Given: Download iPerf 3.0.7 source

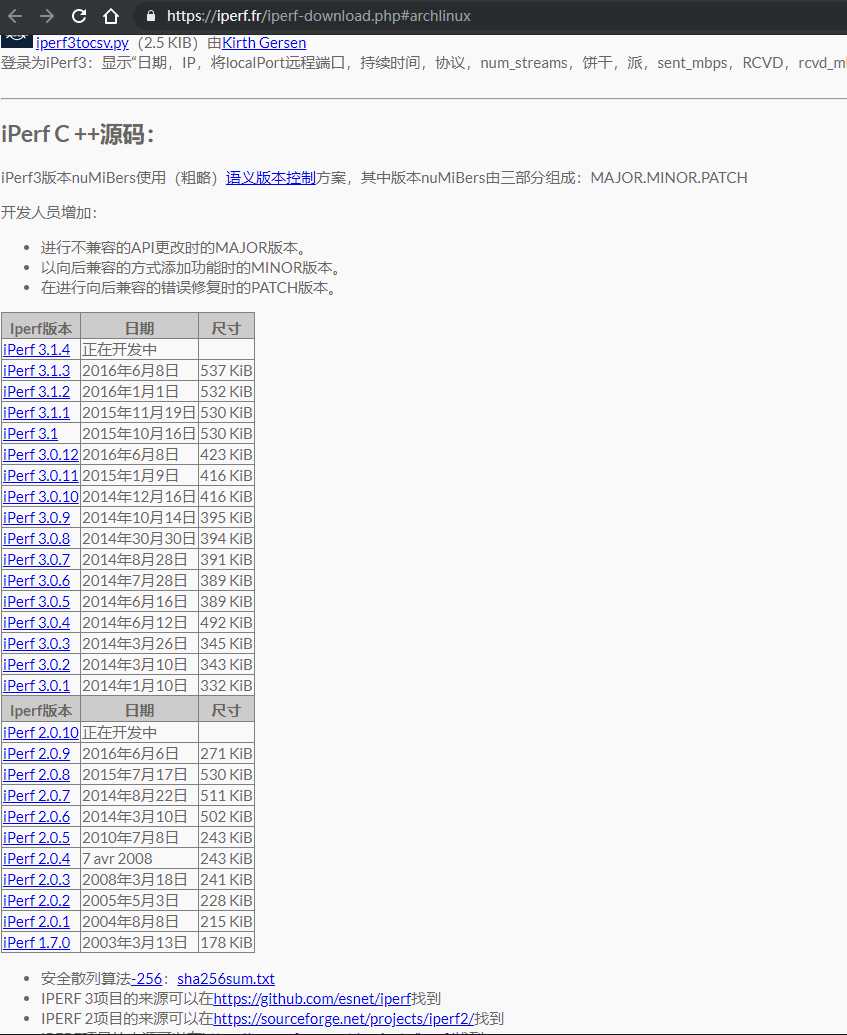Looking at the screenshot, I should (36, 560).
